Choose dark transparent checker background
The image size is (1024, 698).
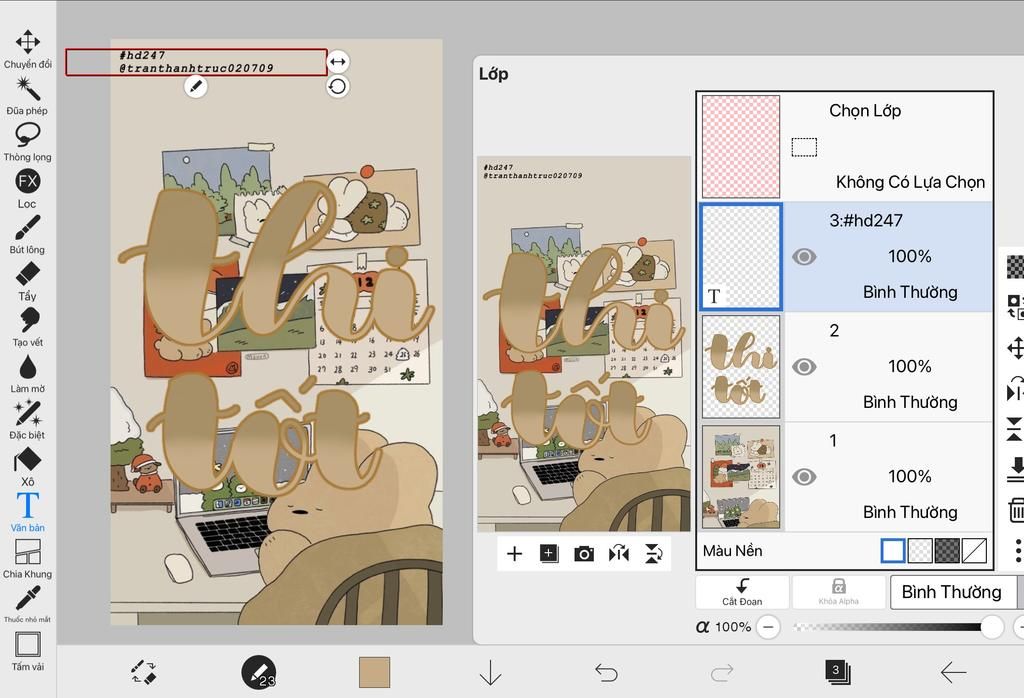(947, 550)
